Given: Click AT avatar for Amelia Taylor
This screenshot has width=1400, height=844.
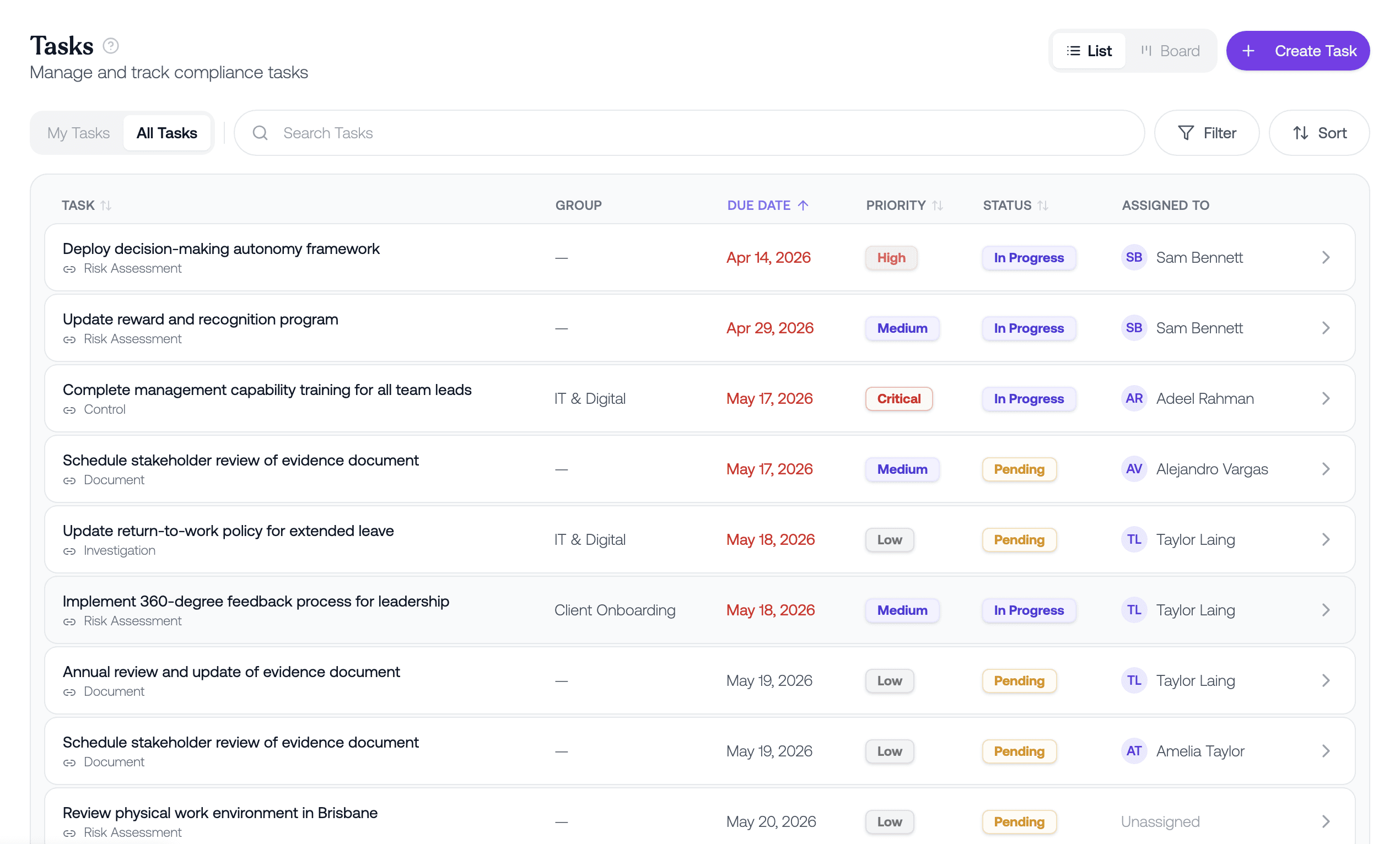Looking at the screenshot, I should (x=1134, y=750).
